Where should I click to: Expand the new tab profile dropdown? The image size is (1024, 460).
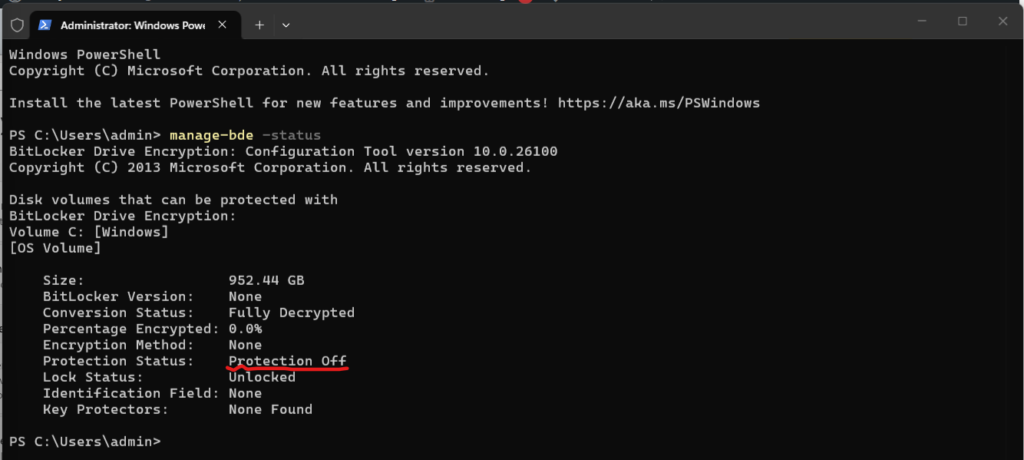coord(286,25)
